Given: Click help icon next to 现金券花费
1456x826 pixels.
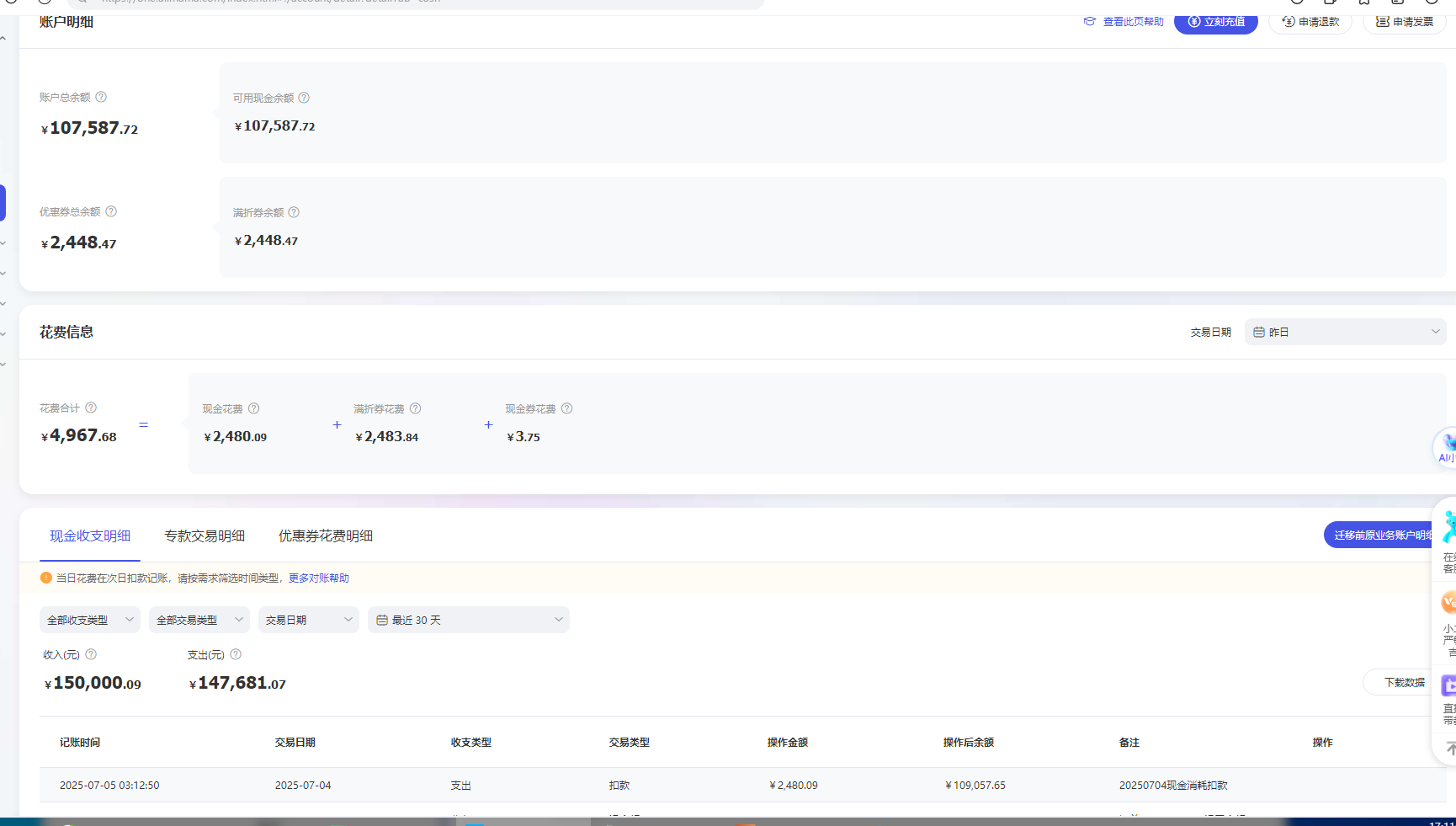Looking at the screenshot, I should click(x=566, y=408).
